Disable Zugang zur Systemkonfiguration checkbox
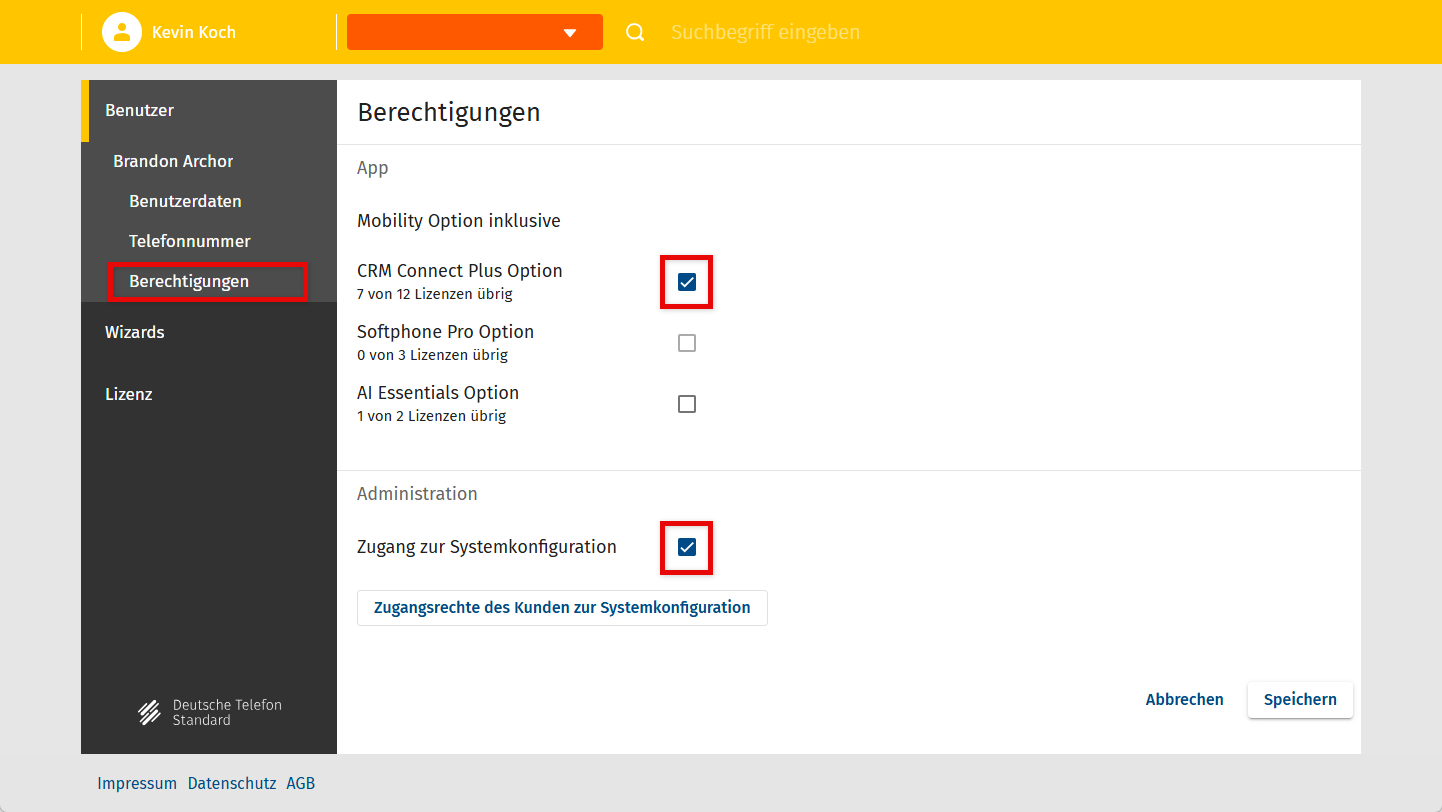This screenshot has width=1442, height=812. tap(687, 547)
